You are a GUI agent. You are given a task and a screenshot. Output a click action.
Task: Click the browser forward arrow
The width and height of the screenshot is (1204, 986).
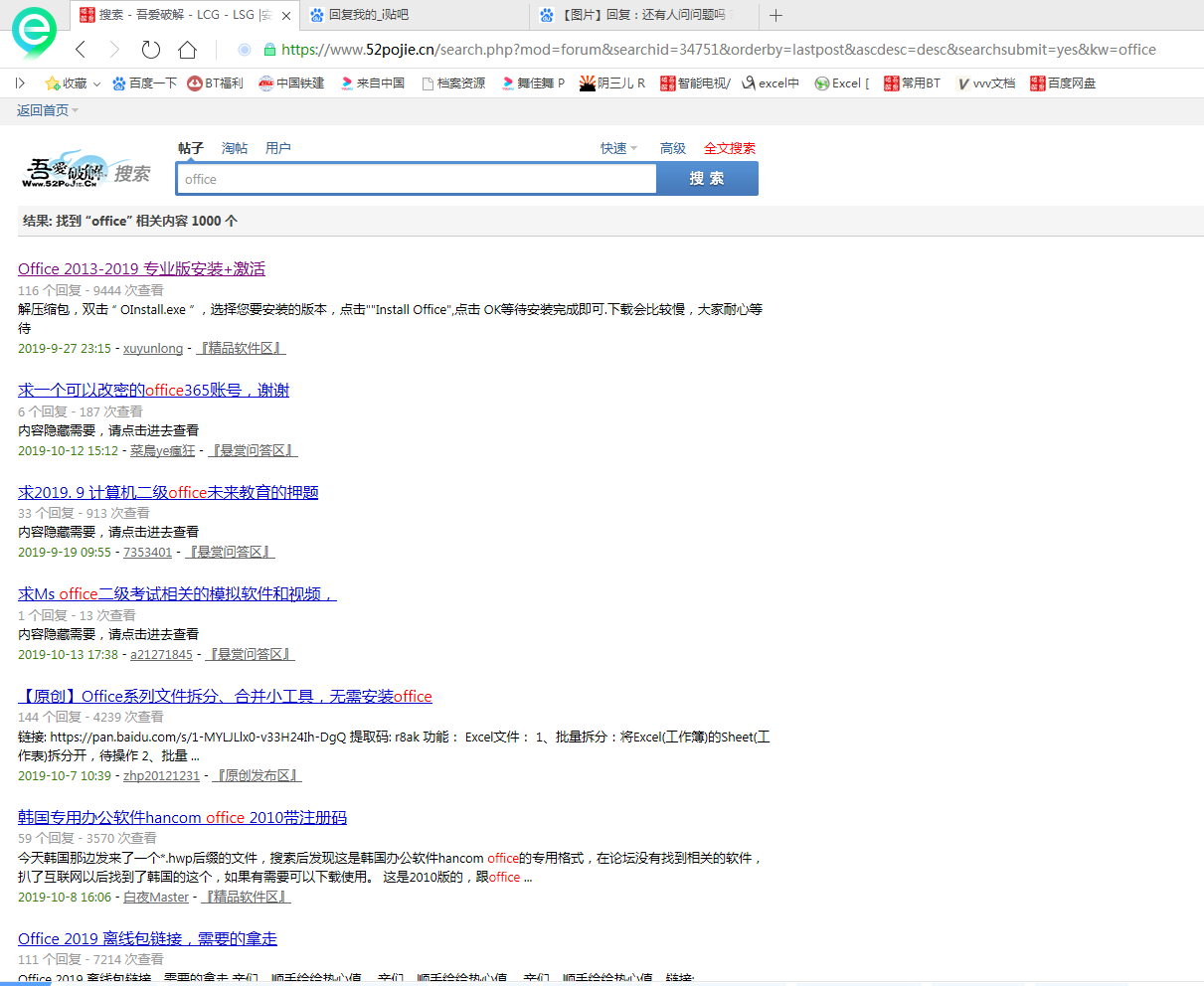click(x=113, y=50)
